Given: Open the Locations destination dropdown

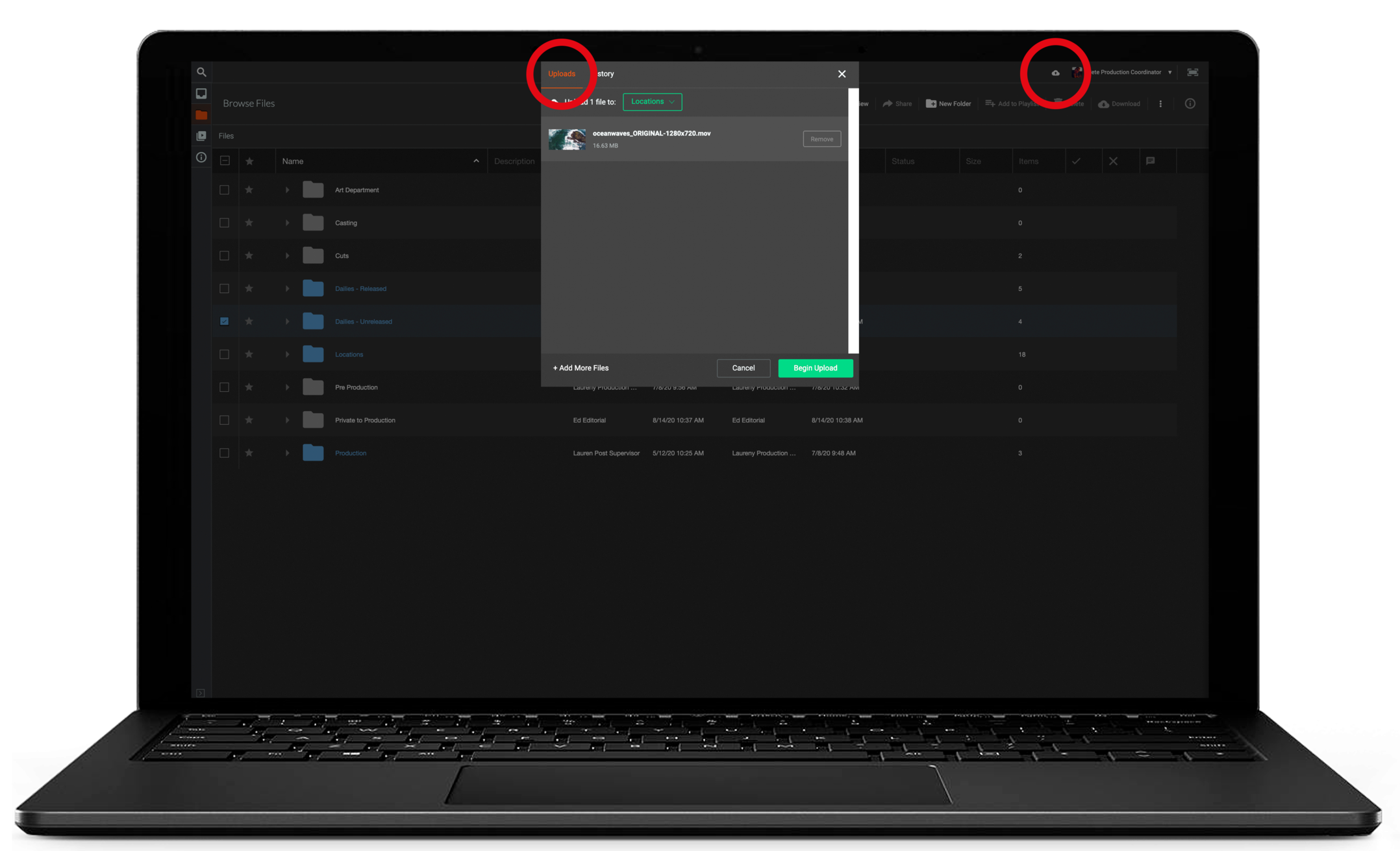Looking at the screenshot, I should point(652,102).
